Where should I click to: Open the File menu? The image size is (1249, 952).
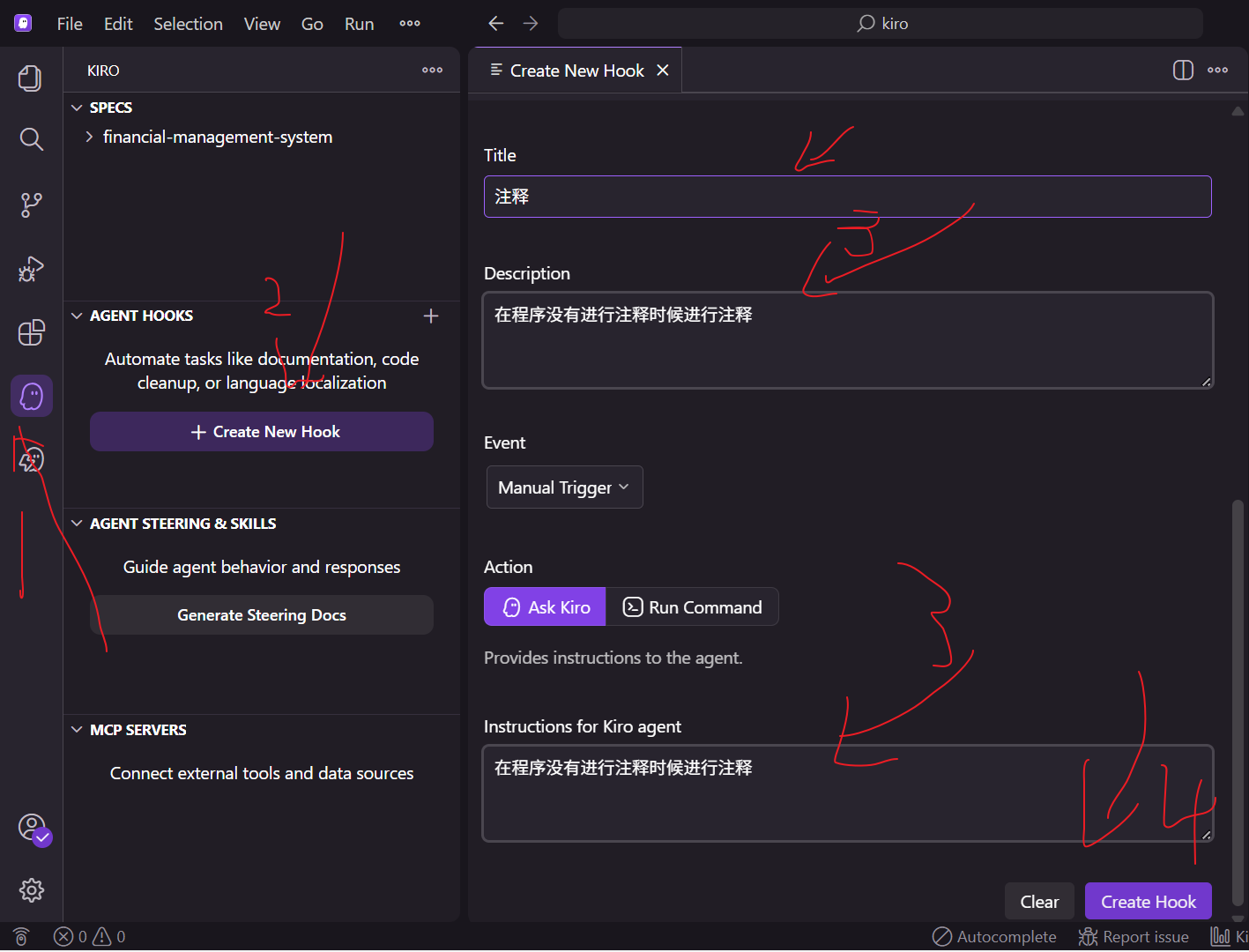tap(70, 24)
